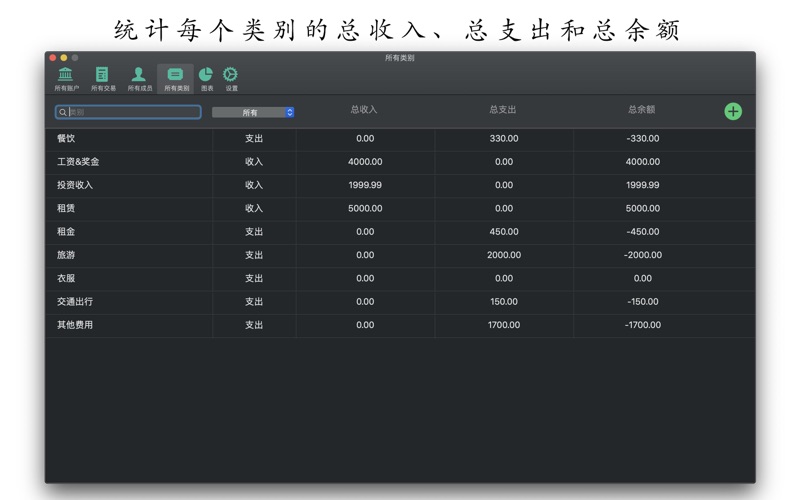The width and height of the screenshot is (800, 500).
Task: Click the search magnifier icon
Action: (x=62, y=112)
